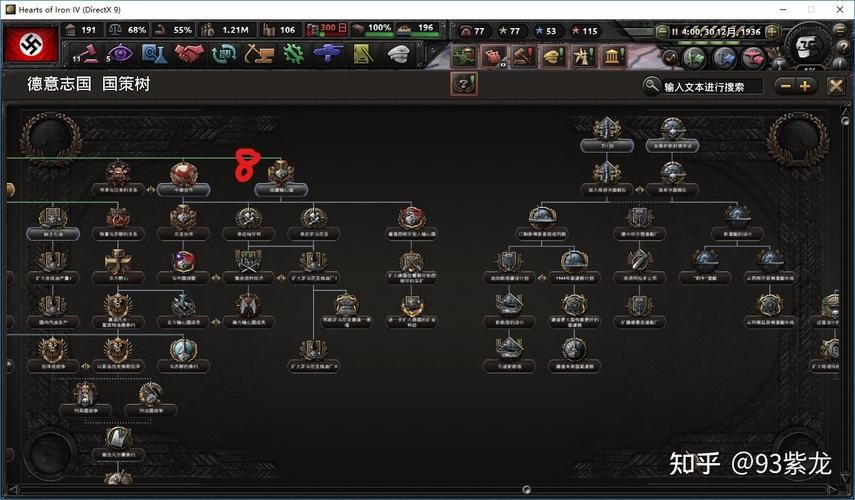Click the air experience value 115

[x=589, y=31]
